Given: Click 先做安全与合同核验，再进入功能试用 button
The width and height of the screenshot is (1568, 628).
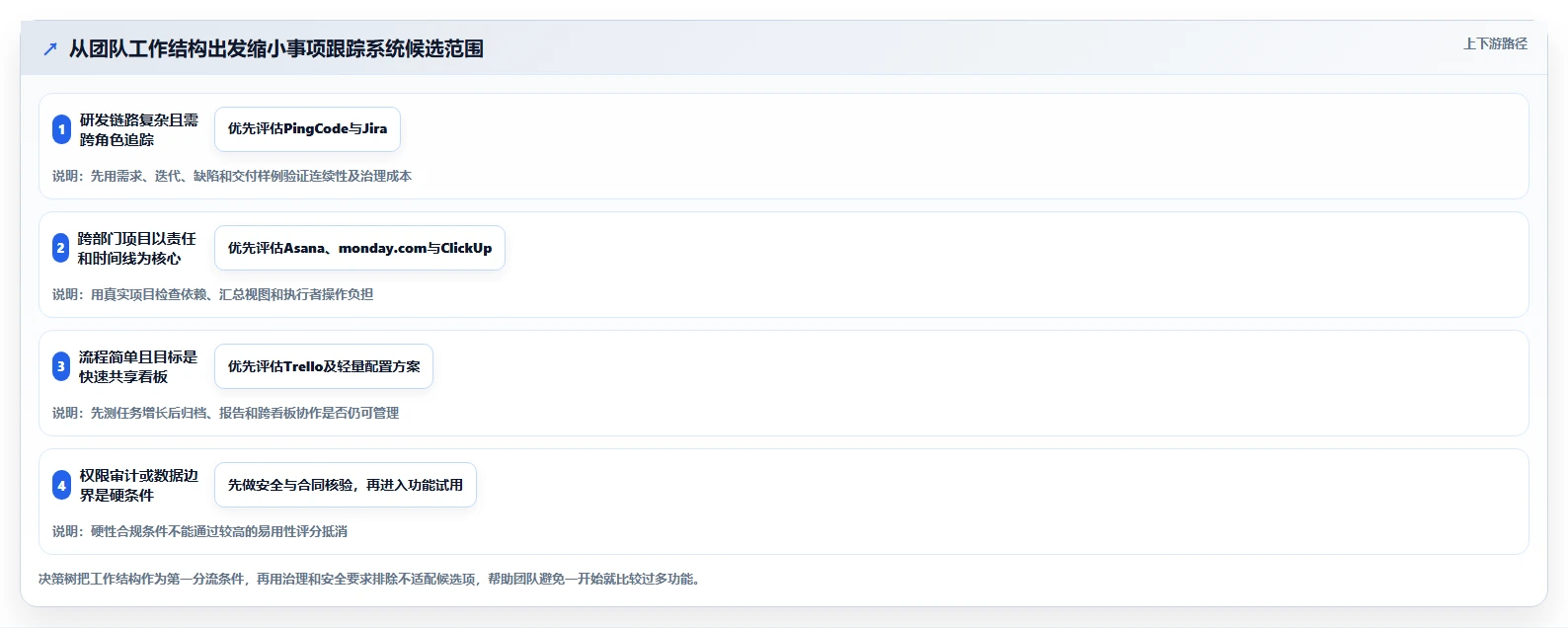Looking at the screenshot, I should point(346,485).
